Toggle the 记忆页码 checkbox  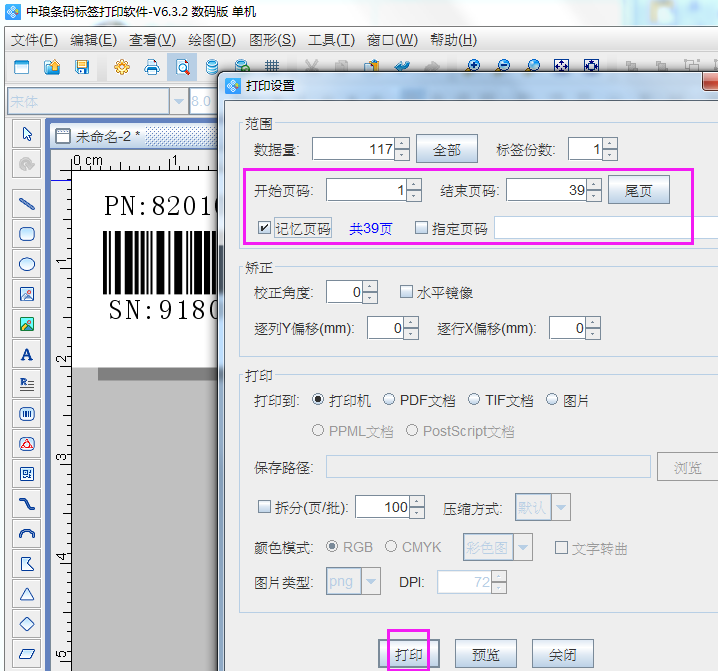point(264,228)
